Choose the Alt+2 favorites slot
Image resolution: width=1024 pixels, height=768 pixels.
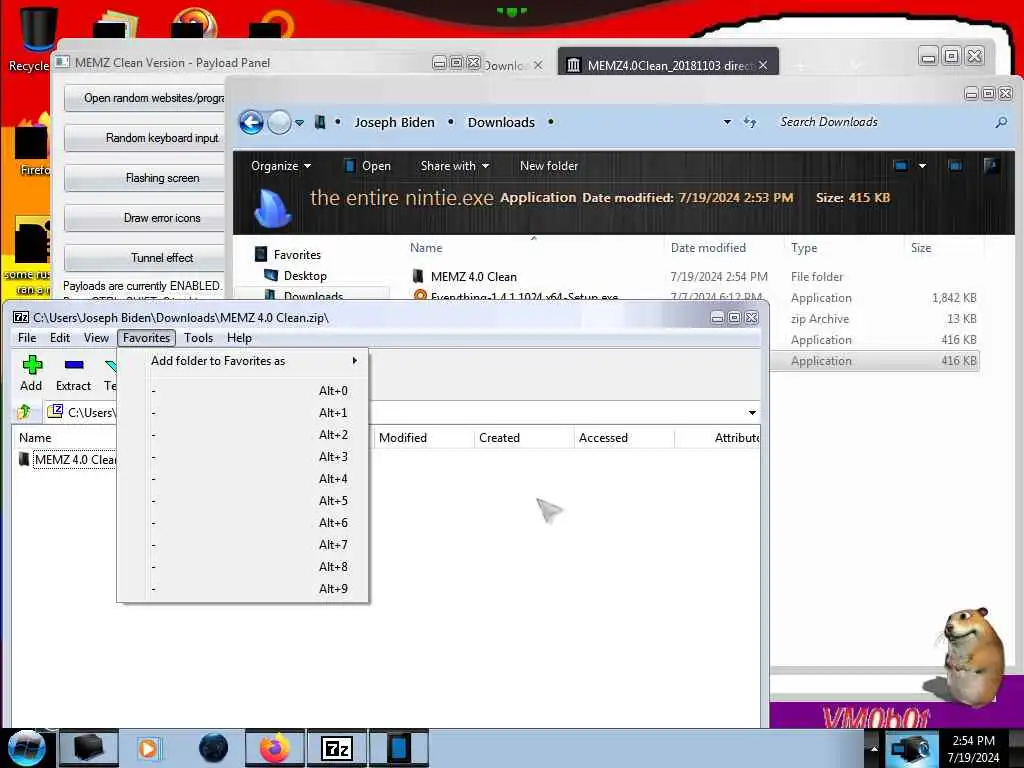pyautogui.click(x=243, y=435)
